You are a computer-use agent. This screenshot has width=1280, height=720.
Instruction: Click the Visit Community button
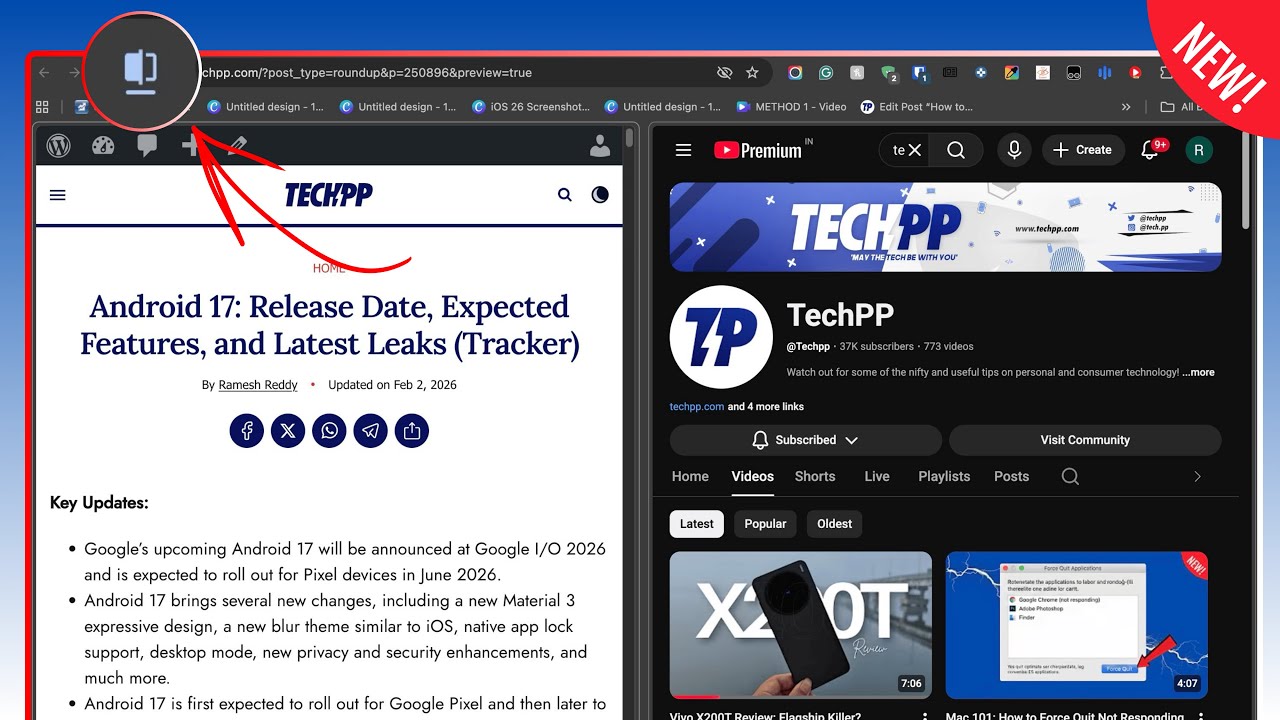pyautogui.click(x=1085, y=440)
